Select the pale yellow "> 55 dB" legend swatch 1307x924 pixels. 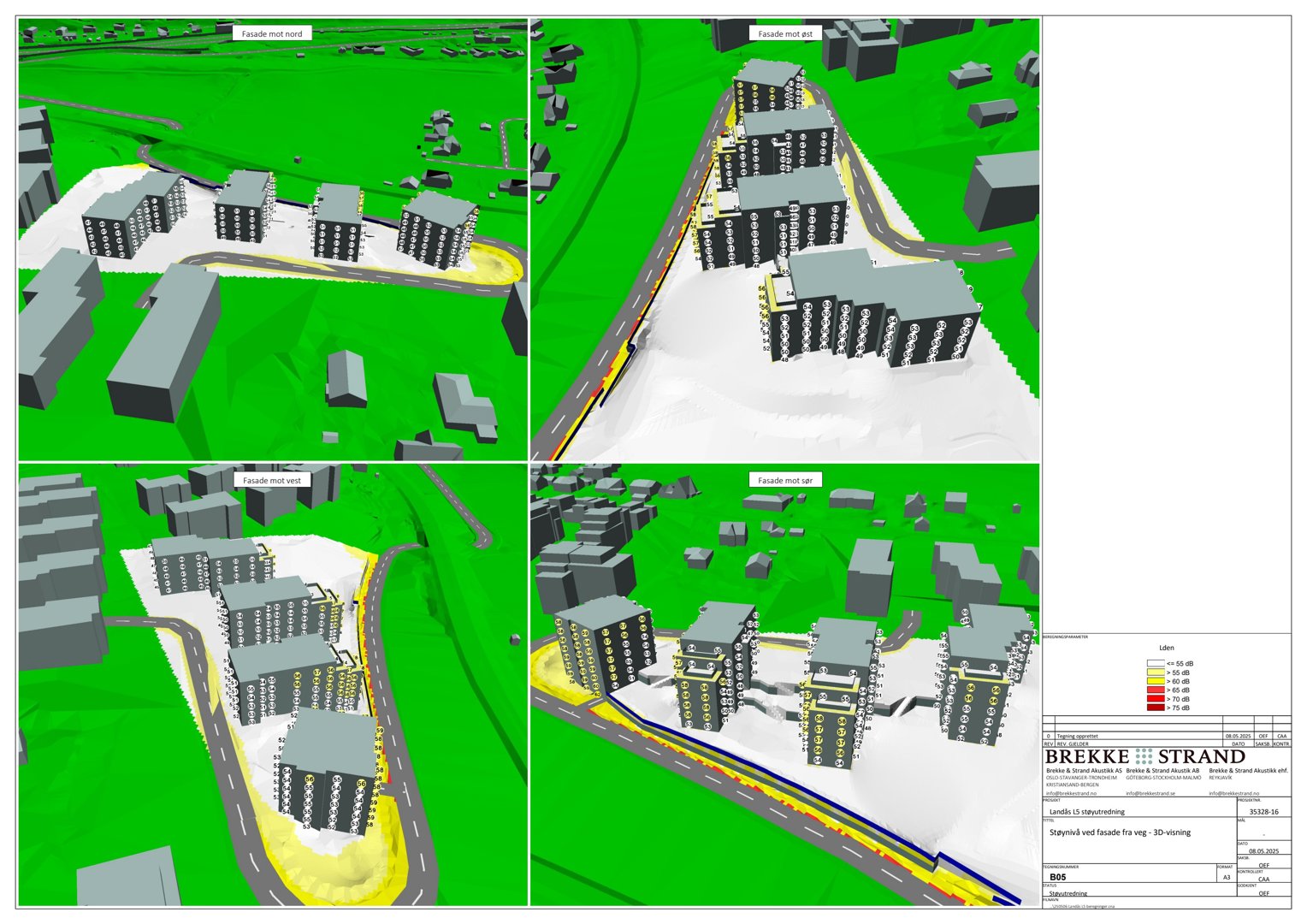pyautogui.click(x=1155, y=672)
